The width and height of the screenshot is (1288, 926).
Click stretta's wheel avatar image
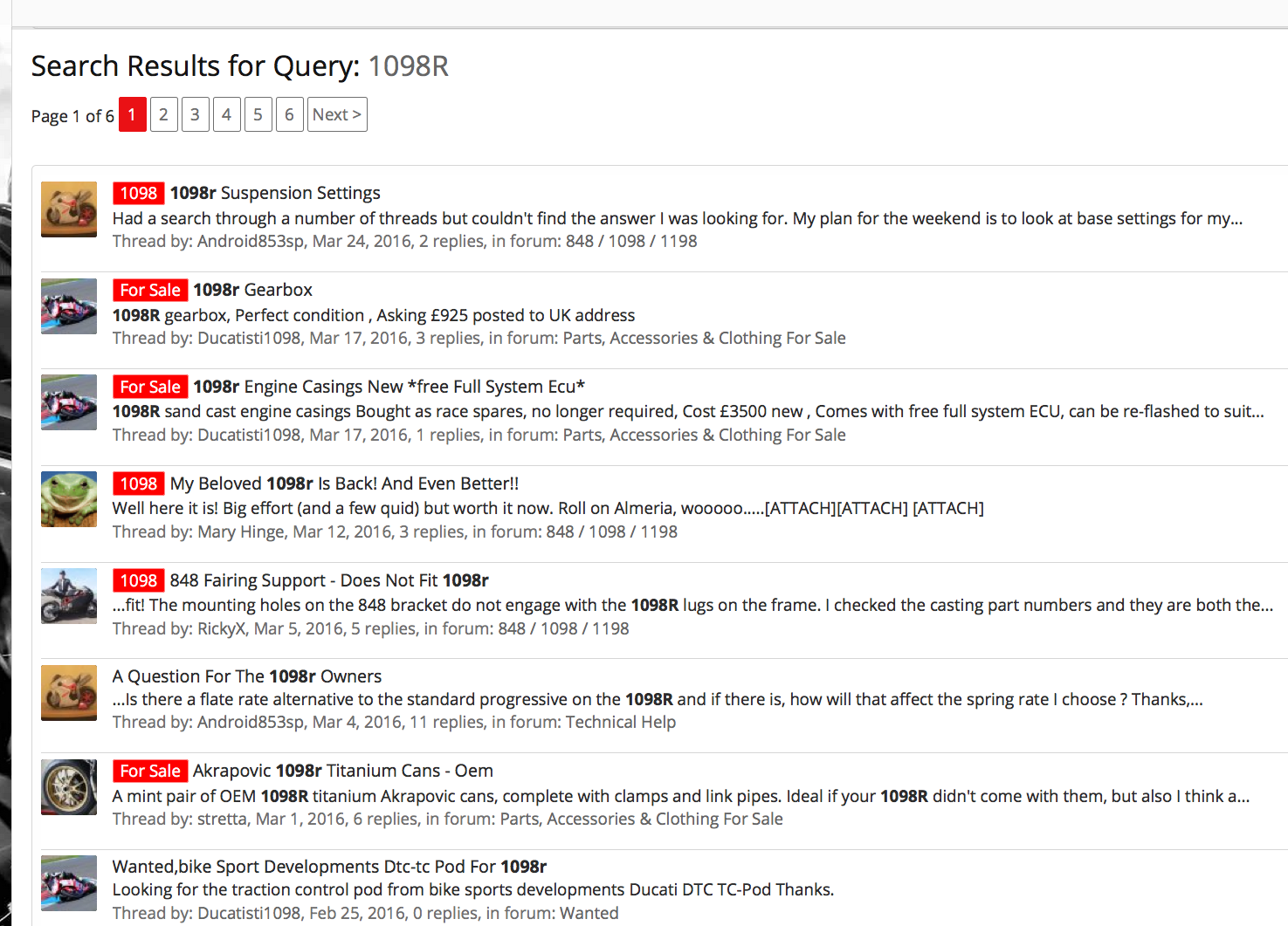pos(69,787)
